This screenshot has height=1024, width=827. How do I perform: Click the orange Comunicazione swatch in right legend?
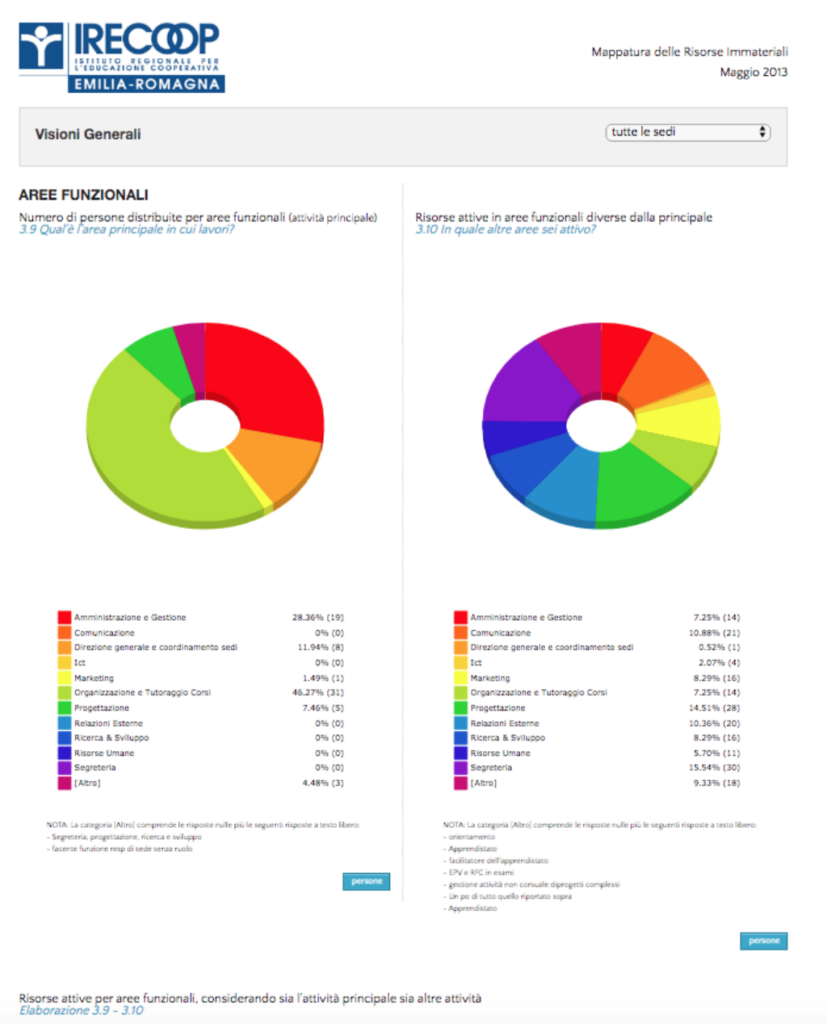(460, 633)
